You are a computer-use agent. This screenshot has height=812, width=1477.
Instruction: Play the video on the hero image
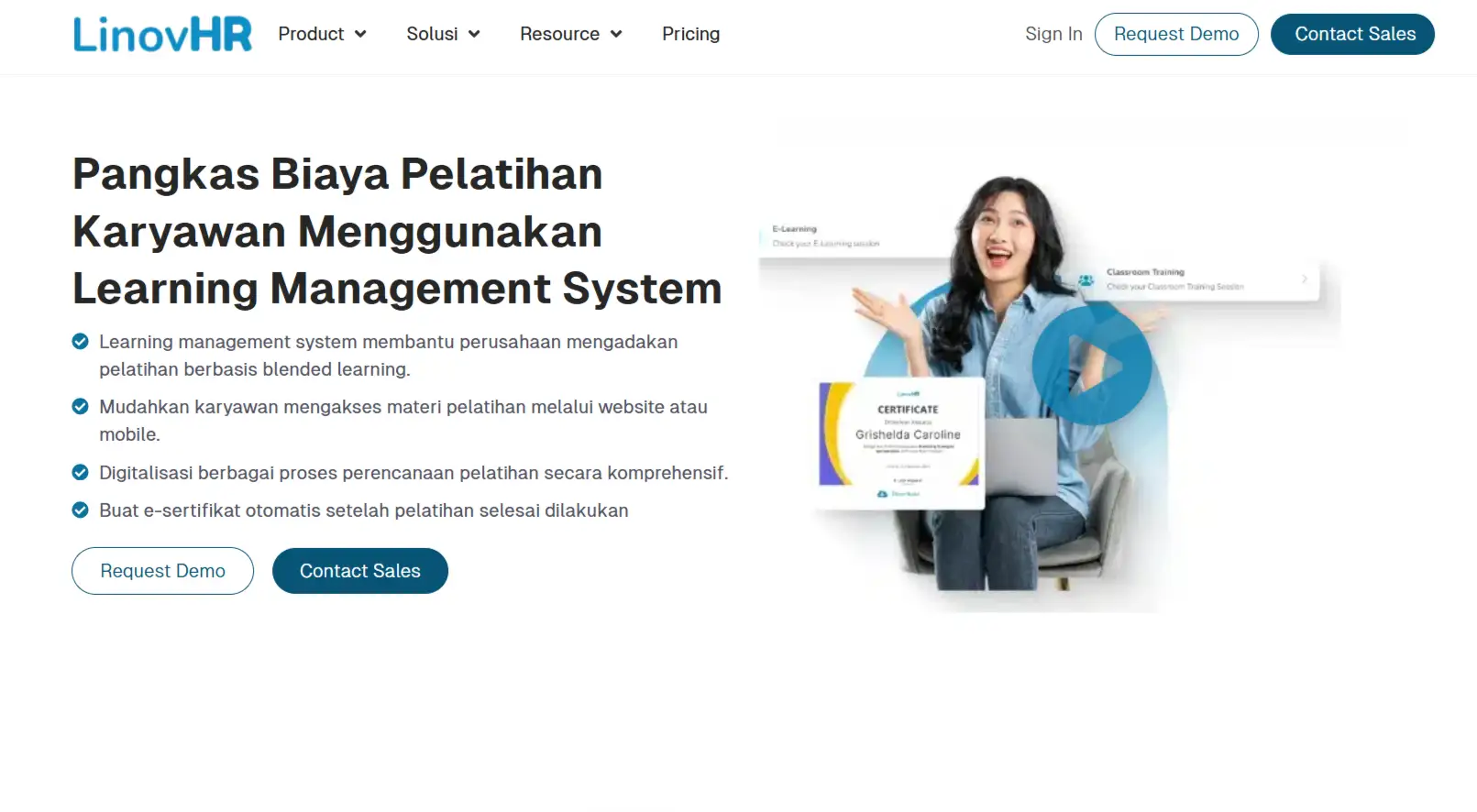1091,365
